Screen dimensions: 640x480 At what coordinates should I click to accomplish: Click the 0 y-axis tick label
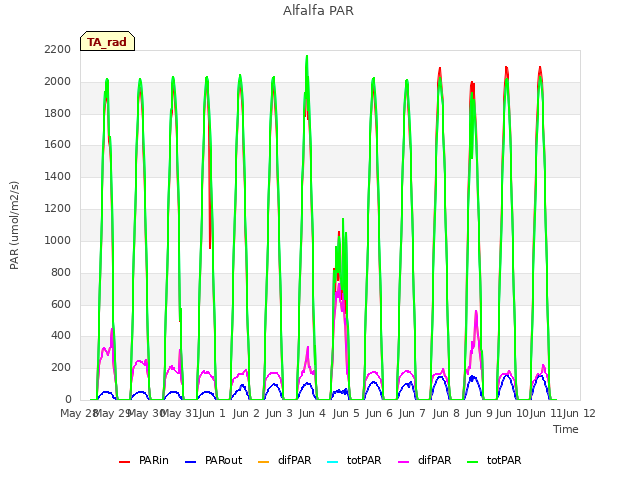tap(68, 400)
